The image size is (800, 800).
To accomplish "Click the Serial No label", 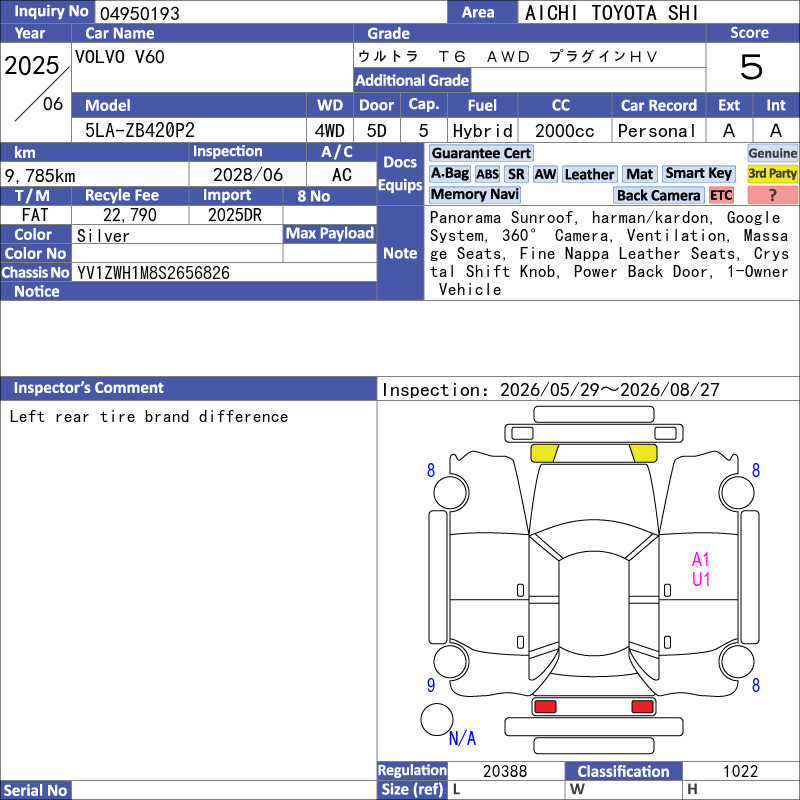I will (x=35, y=790).
